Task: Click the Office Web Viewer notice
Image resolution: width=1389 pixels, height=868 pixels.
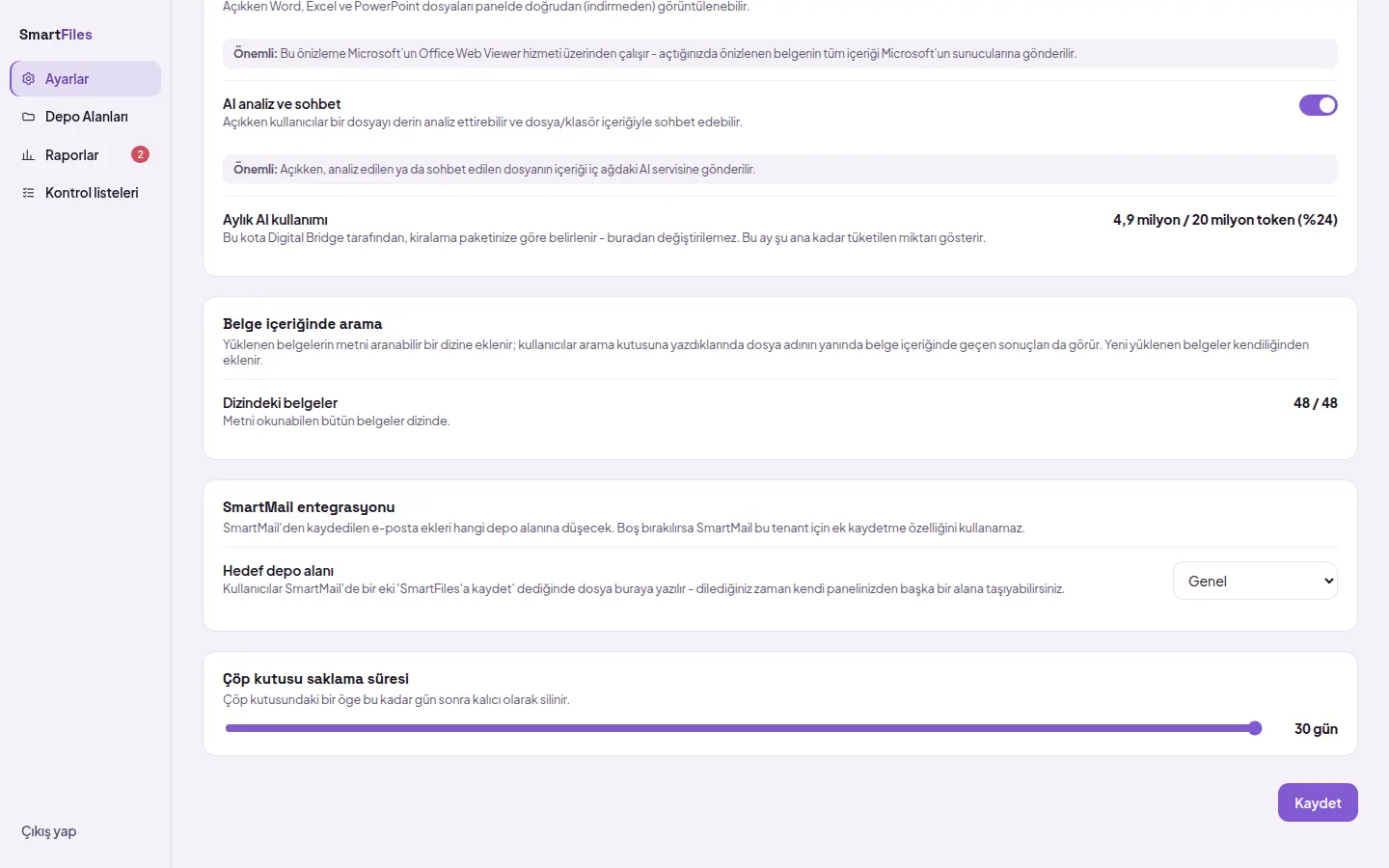Action: point(780,53)
